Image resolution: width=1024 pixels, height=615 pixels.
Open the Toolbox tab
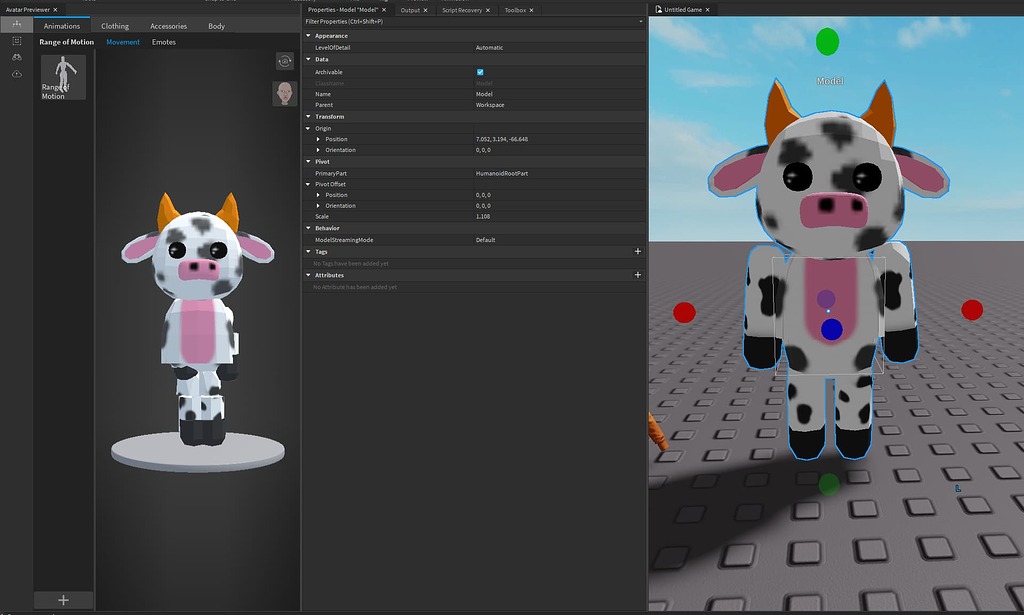514,9
